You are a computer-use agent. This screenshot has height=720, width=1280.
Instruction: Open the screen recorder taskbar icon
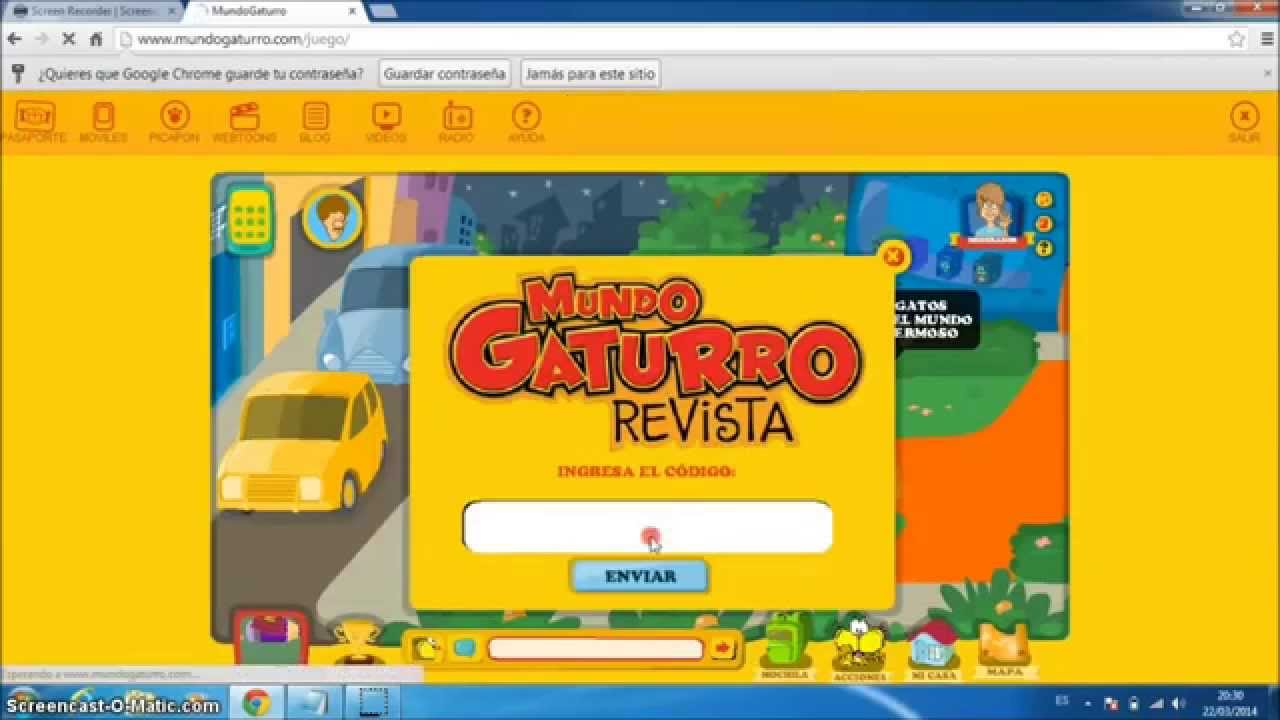[x=373, y=702]
